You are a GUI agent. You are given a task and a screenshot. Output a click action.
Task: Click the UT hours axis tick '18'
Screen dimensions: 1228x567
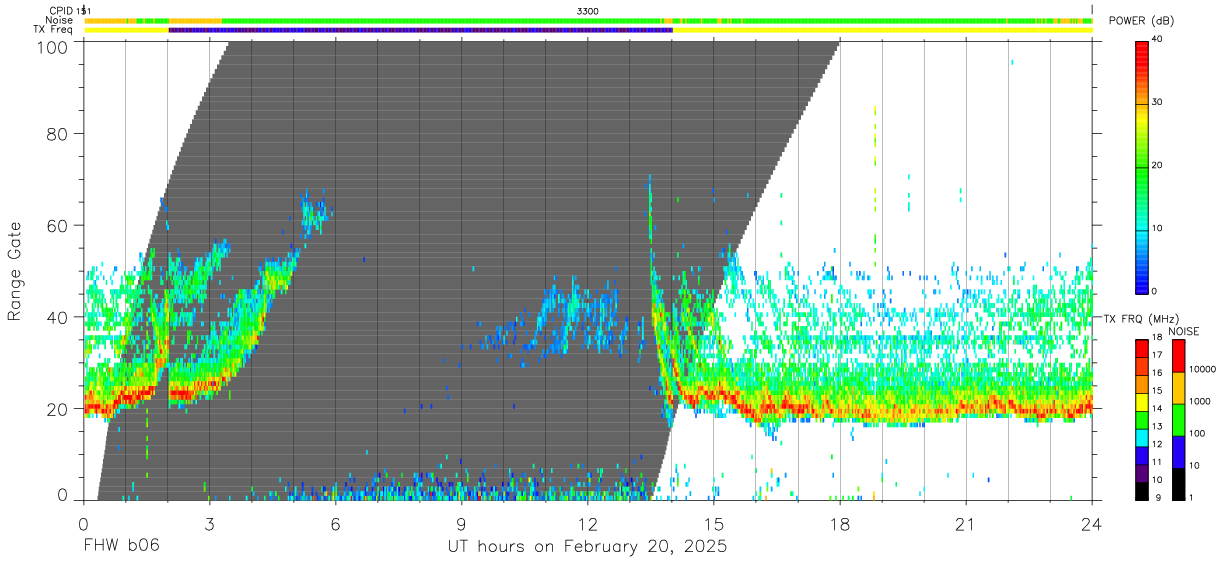pos(840,523)
